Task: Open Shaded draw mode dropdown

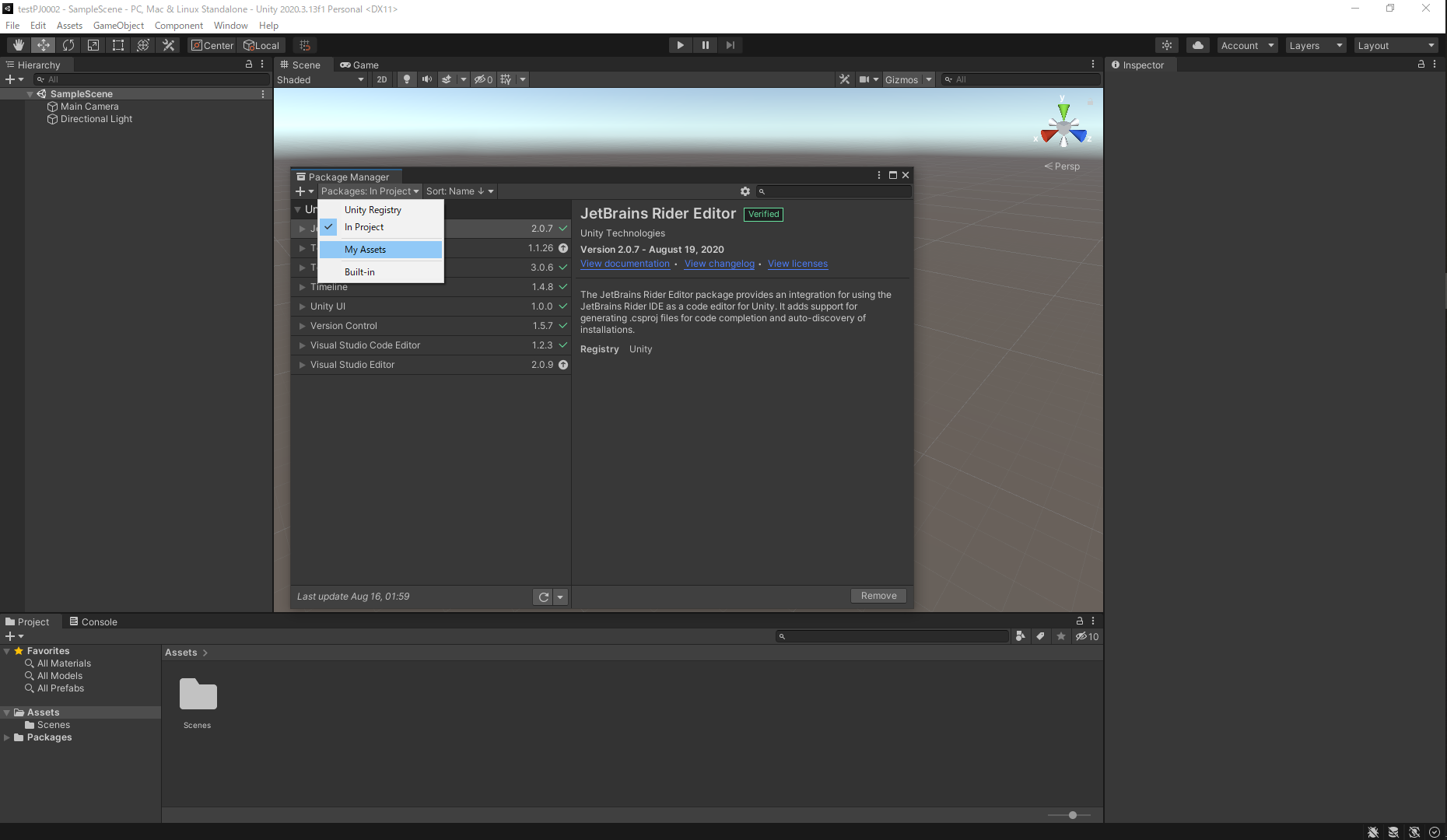Action: pyautogui.click(x=321, y=79)
